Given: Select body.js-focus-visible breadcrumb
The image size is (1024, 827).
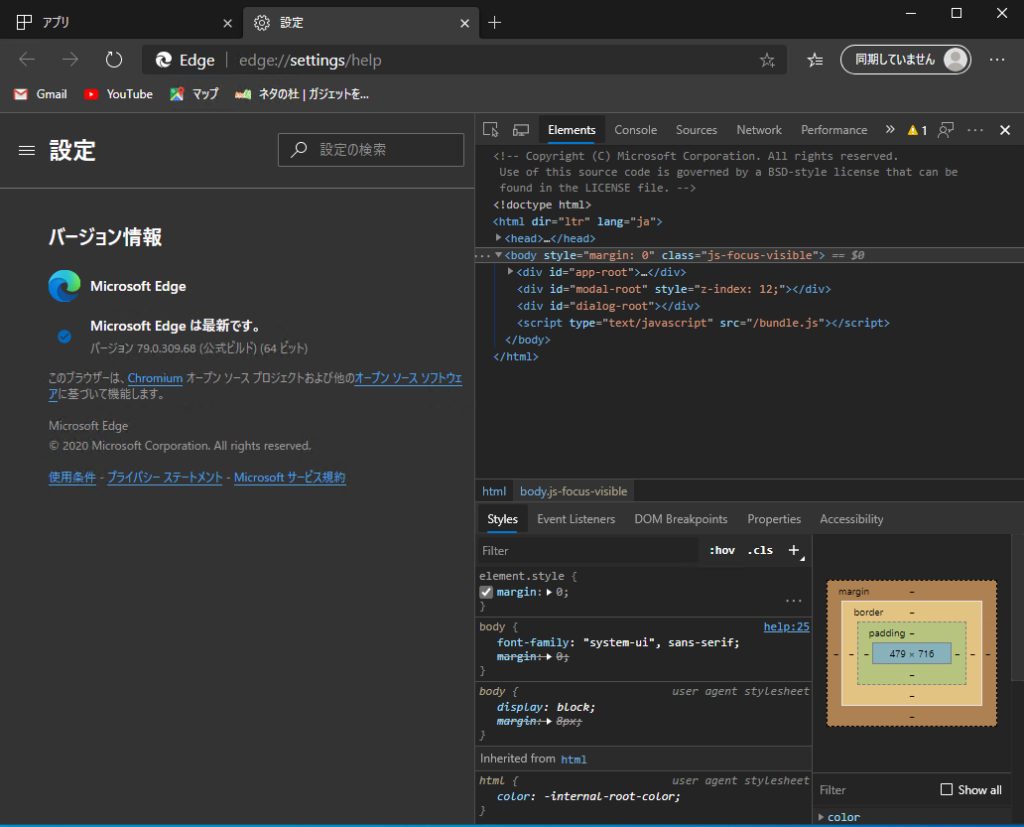Looking at the screenshot, I should coord(573,491).
